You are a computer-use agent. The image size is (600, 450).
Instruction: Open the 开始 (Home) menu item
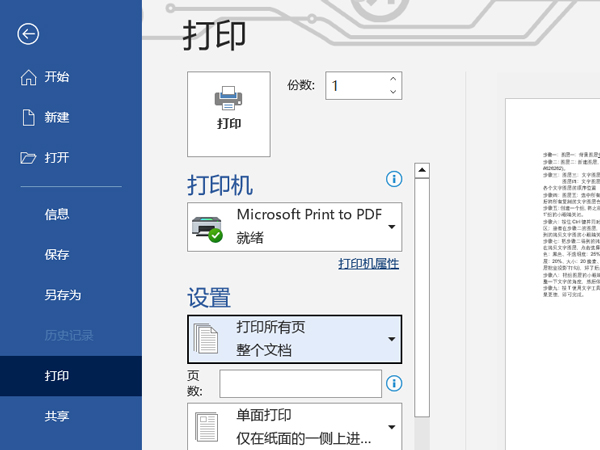click(57, 77)
